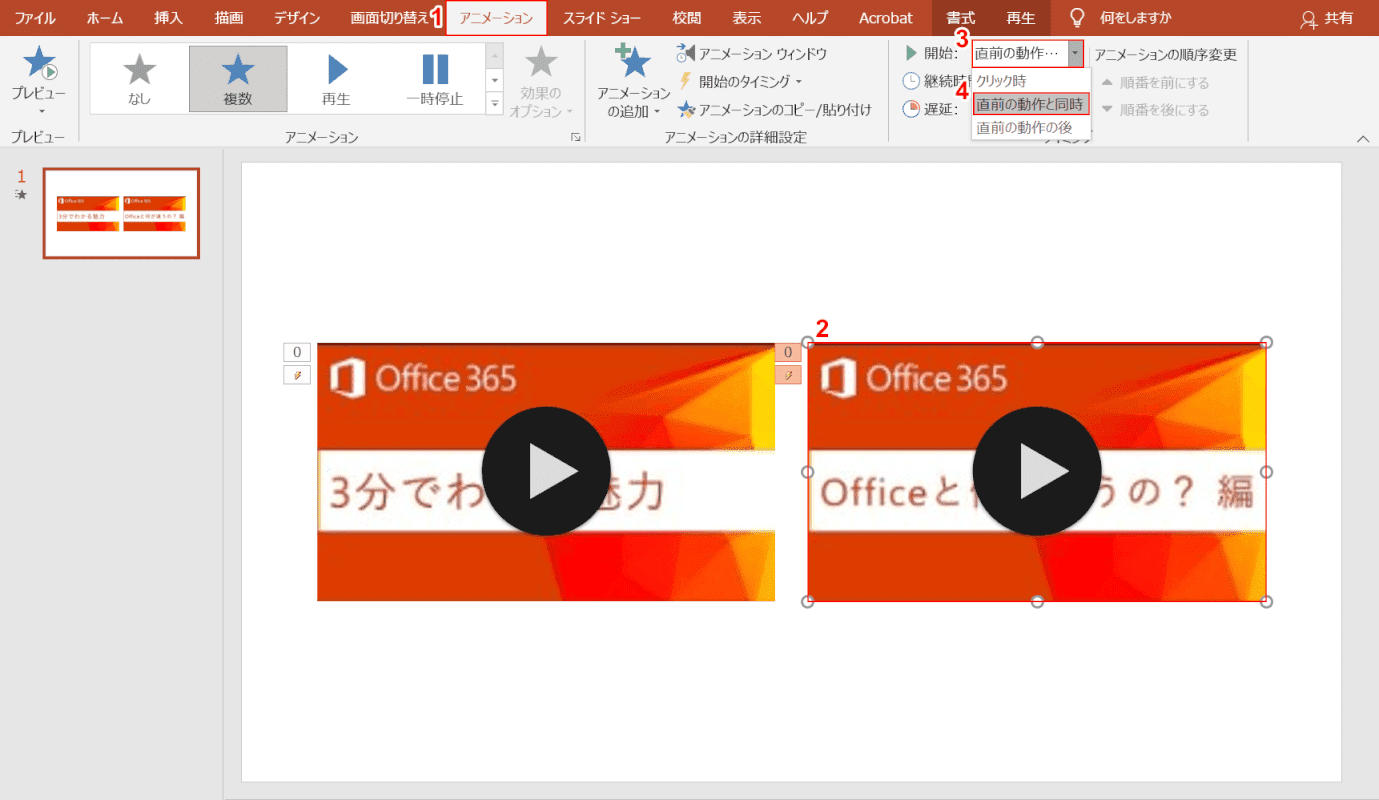The image size is (1379, 800).
Task: Click the 何をしますか search box
Action: (1135, 18)
